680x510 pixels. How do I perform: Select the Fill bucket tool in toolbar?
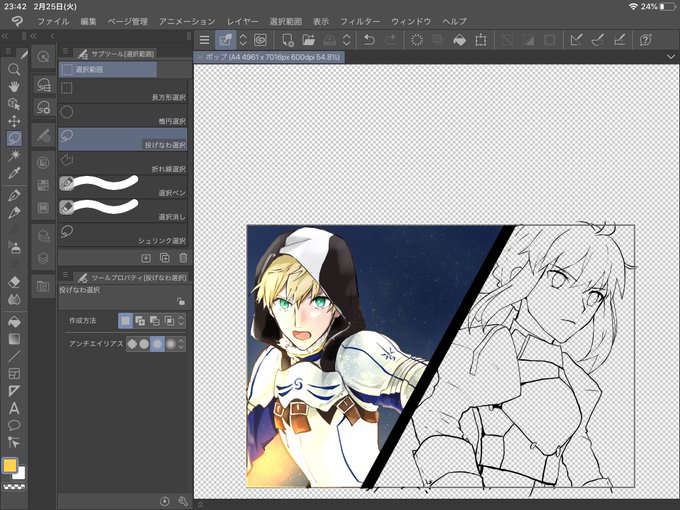pos(14,321)
